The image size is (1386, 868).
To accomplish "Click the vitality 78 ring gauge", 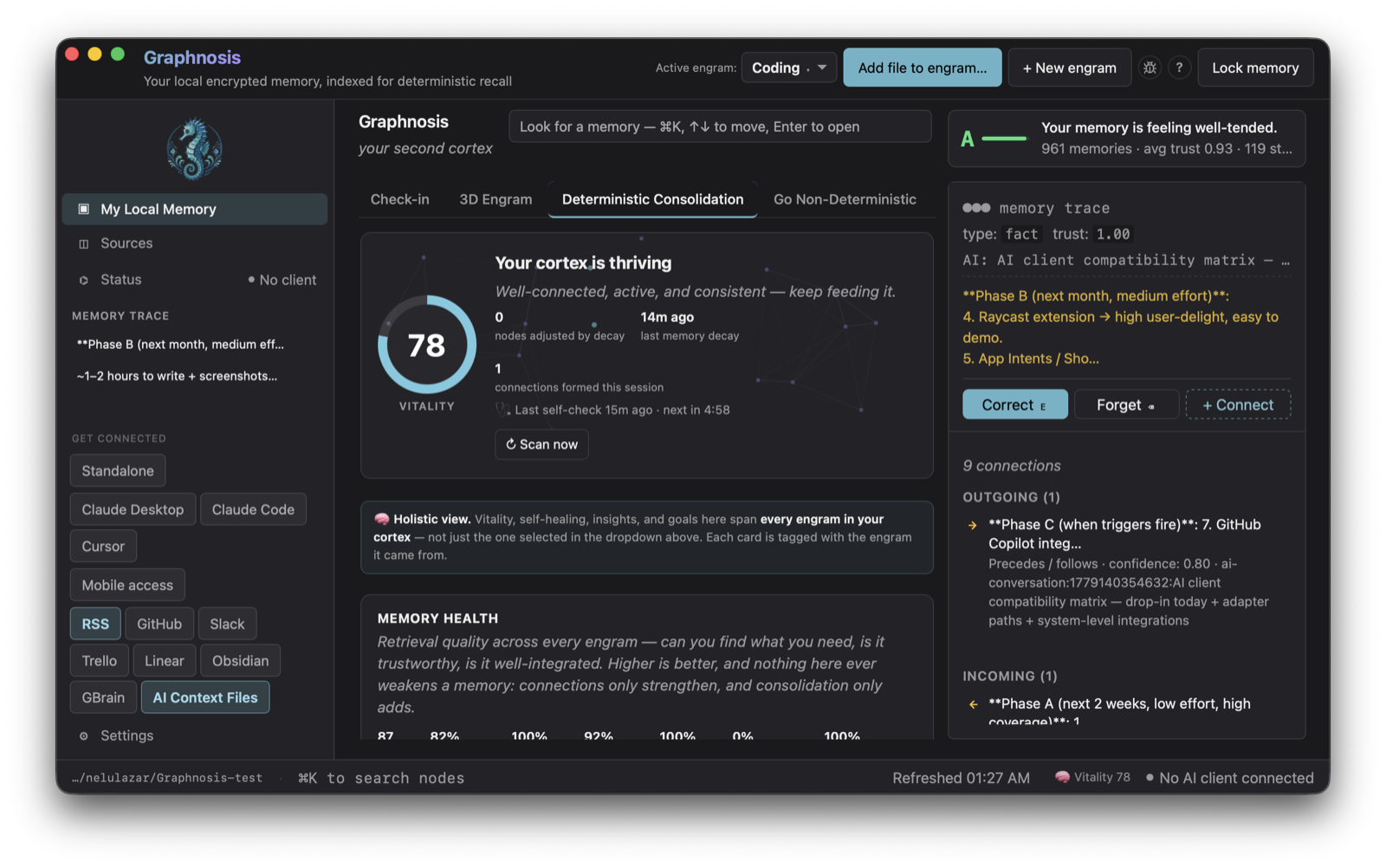I will [x=427, y=345].
